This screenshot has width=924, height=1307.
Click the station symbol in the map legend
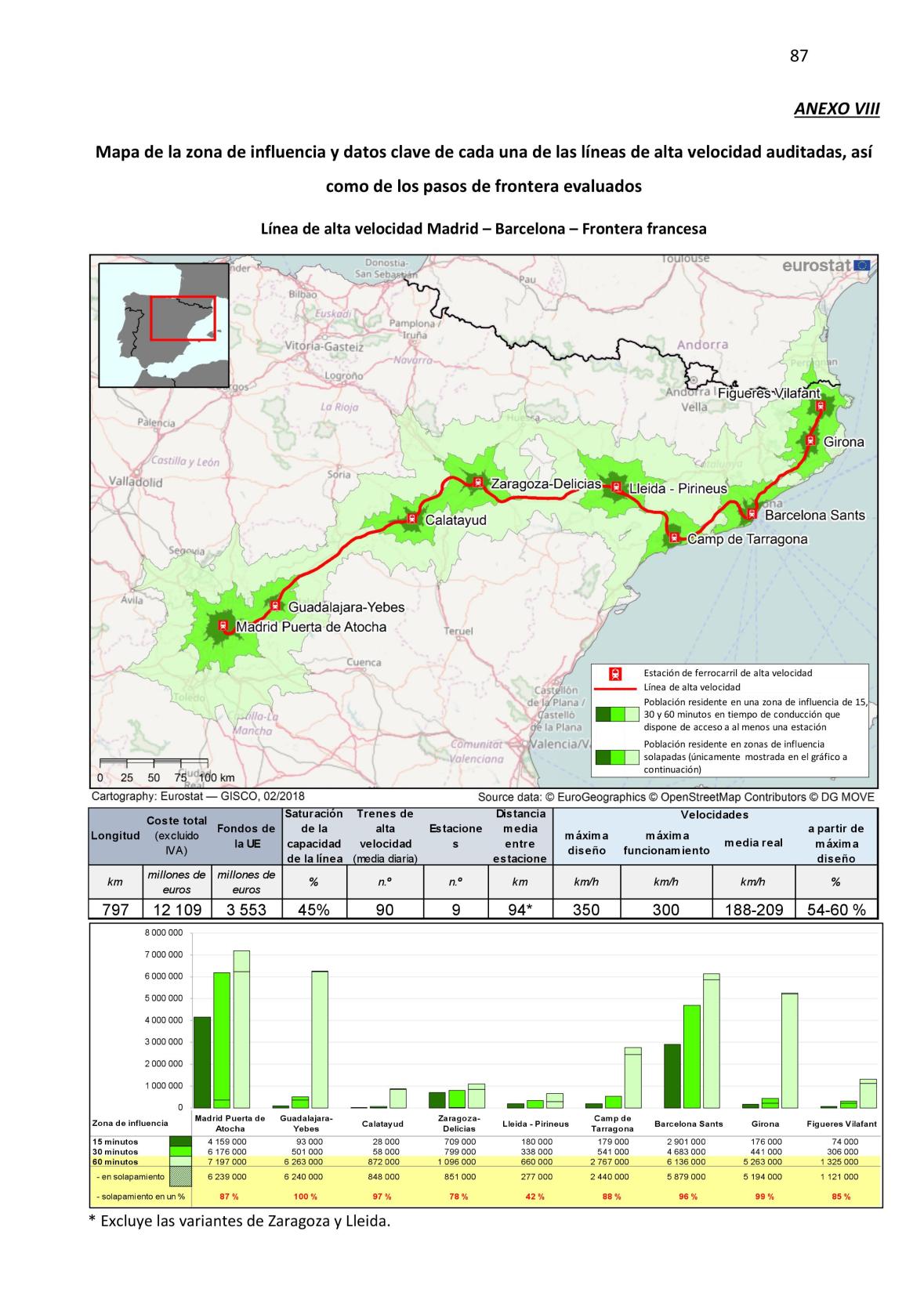(616, 673)
